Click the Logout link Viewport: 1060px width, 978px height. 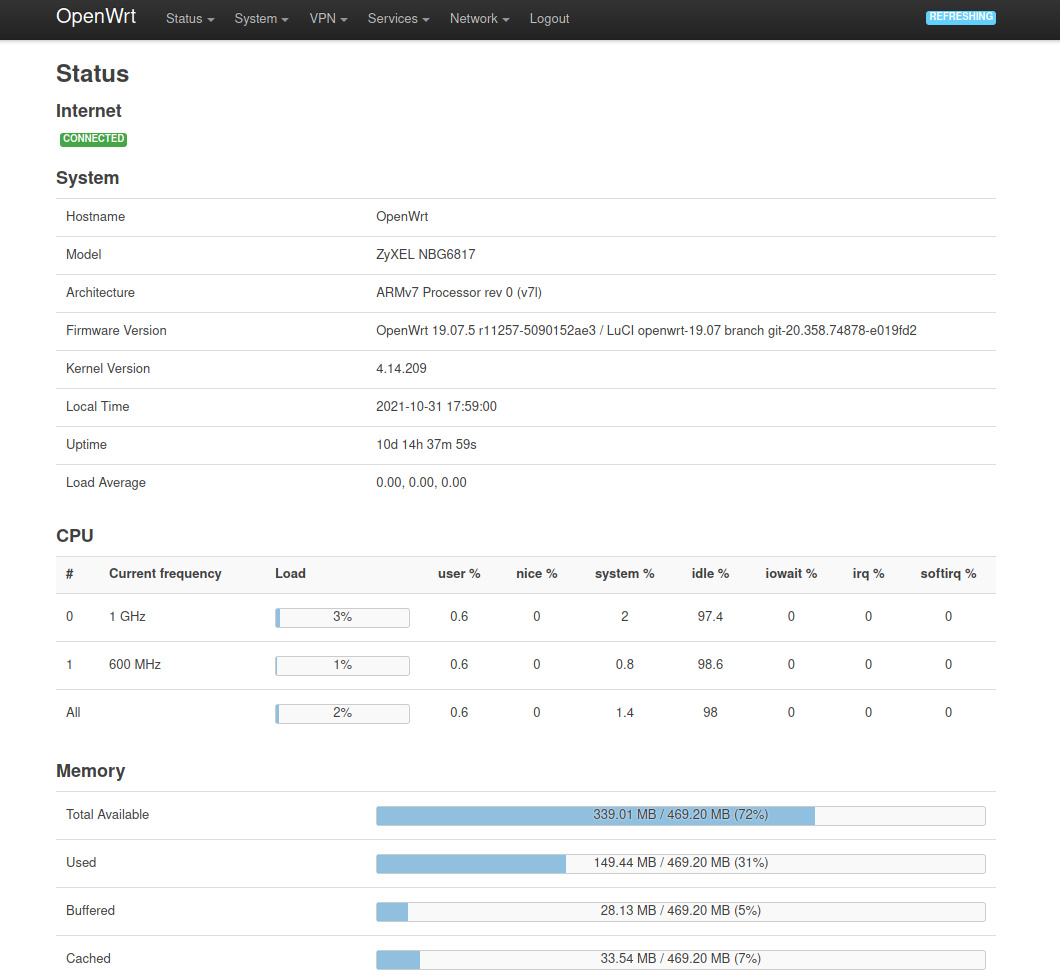click(549, 19)
